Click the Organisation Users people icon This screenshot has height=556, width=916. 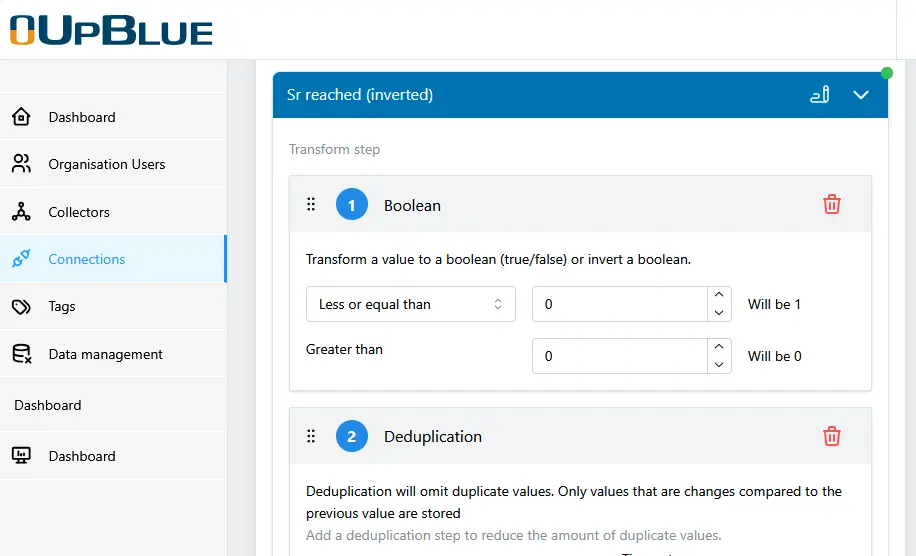[x=21, y=164]
